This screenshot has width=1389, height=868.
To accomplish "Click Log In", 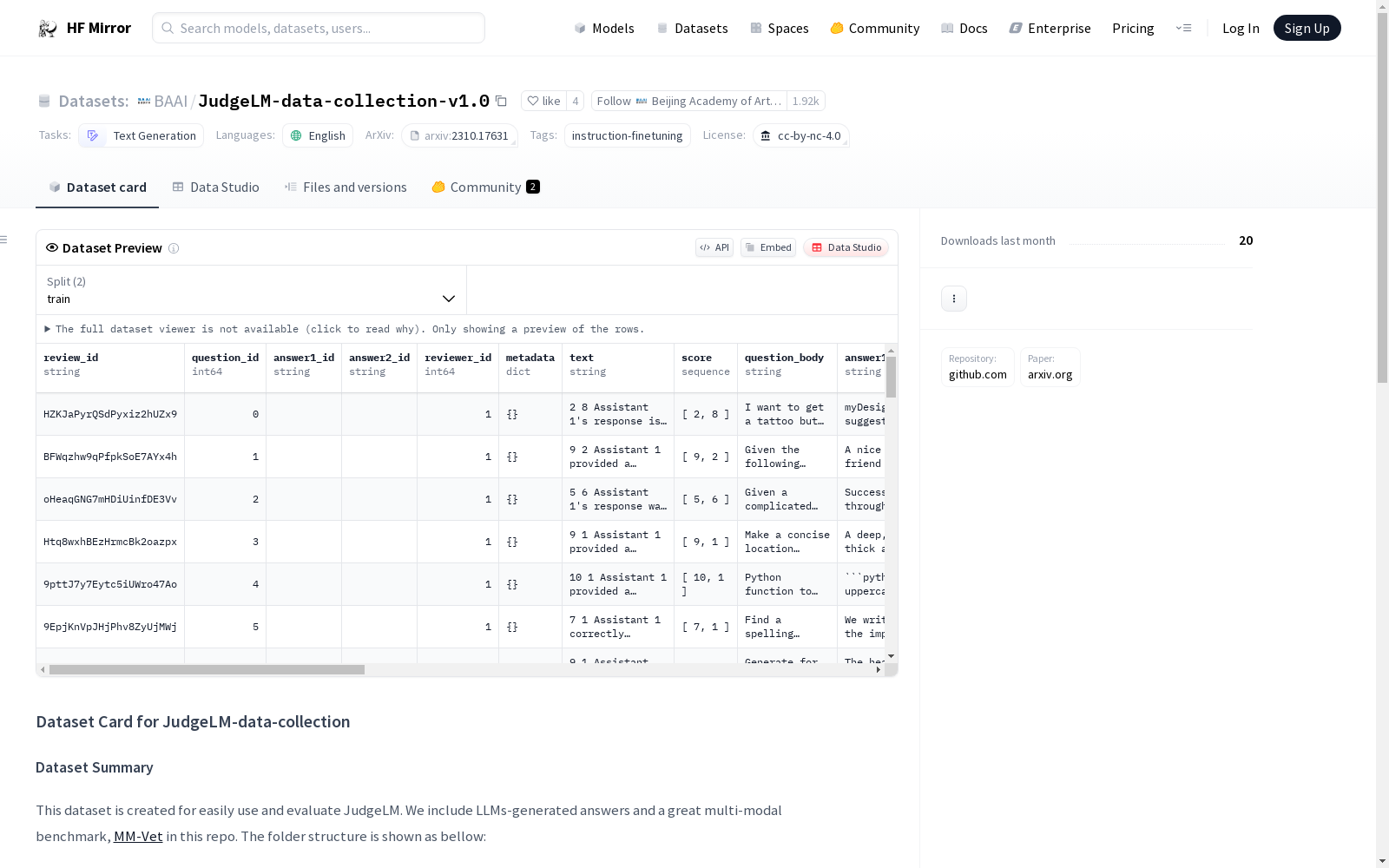I will pos(1241,28).
